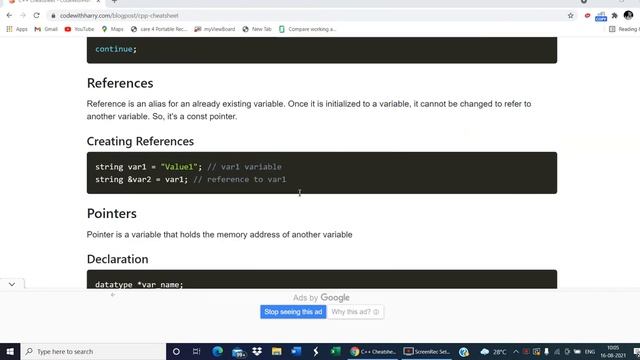Open the Apps bookmarks shortcut

click(x=17, y=29)
